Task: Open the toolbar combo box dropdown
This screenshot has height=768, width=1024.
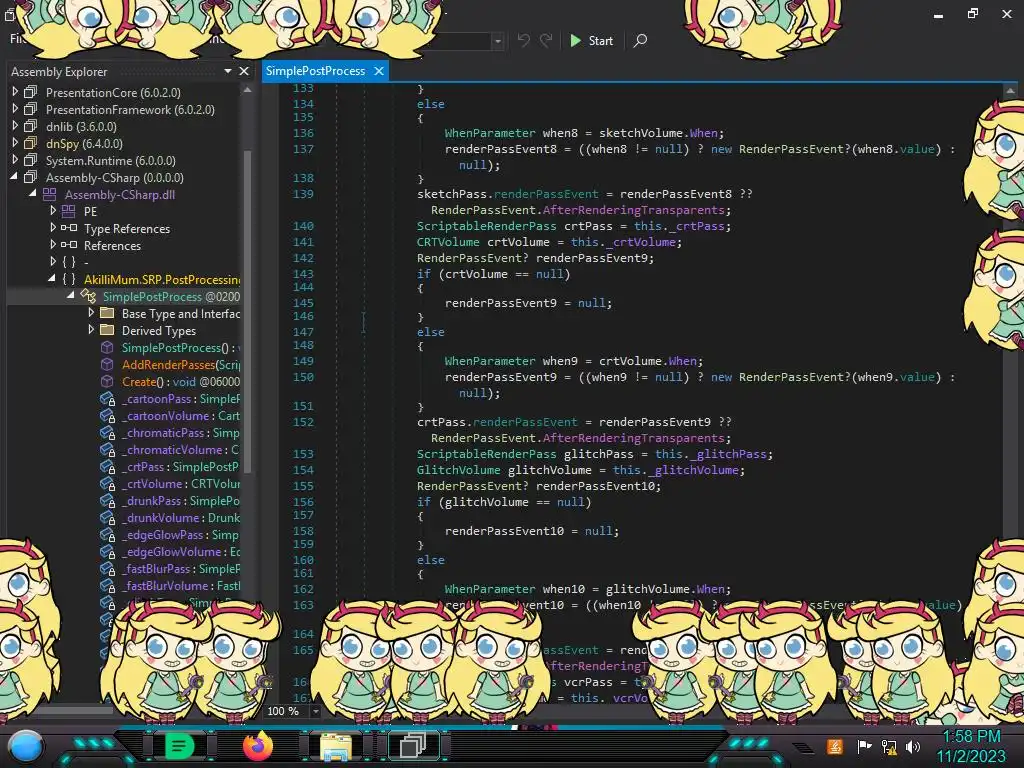Action: (498, 41)
